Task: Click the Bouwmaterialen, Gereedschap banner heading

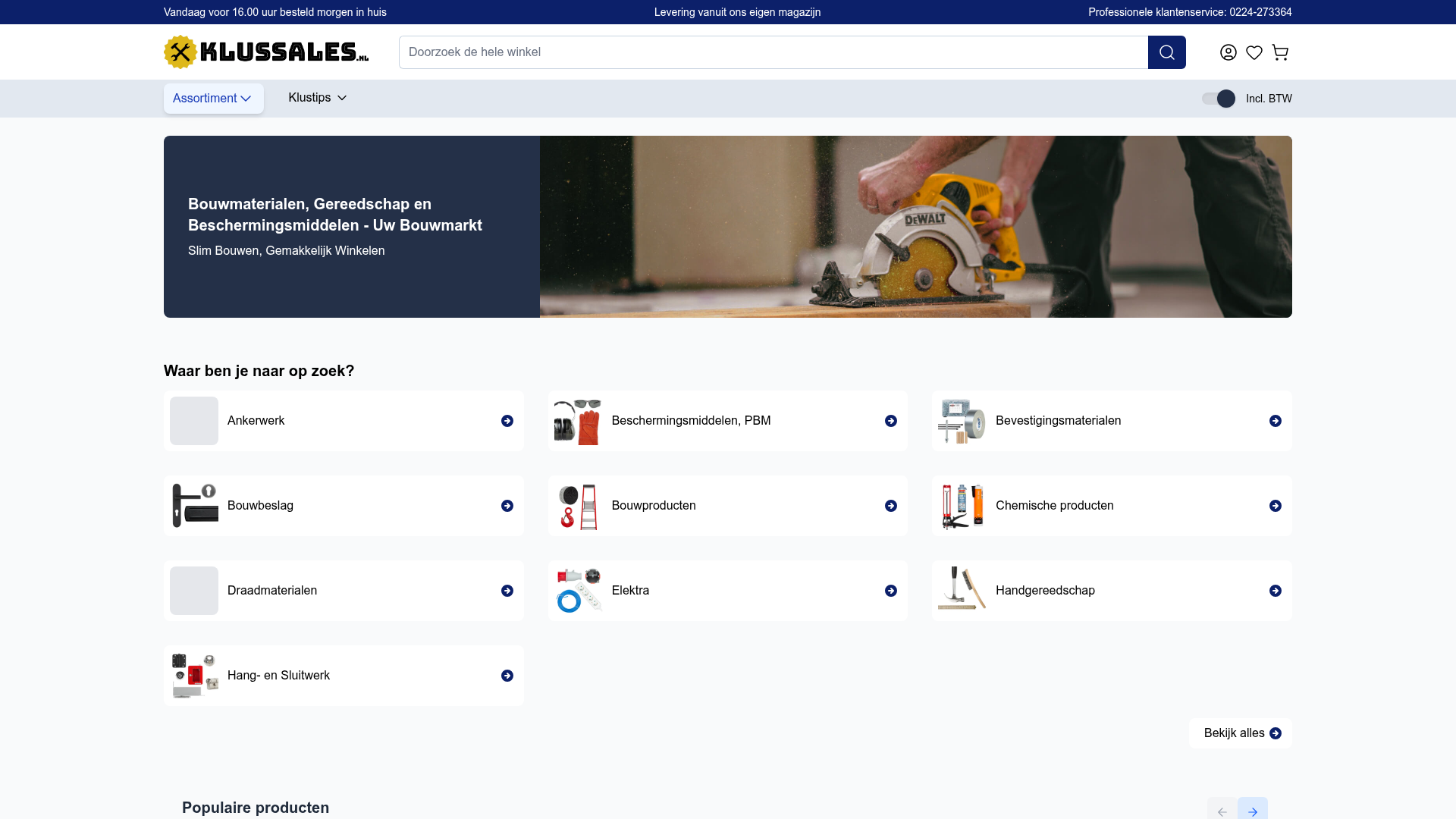Action: pos(335,215)
